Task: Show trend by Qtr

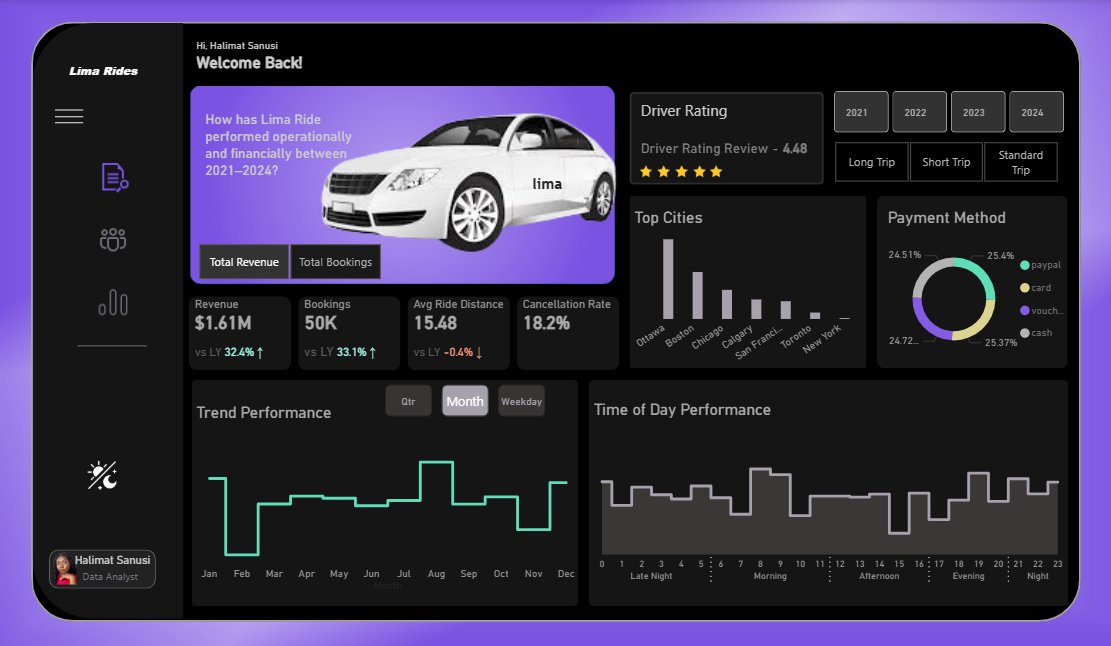Action: (408, 402)
